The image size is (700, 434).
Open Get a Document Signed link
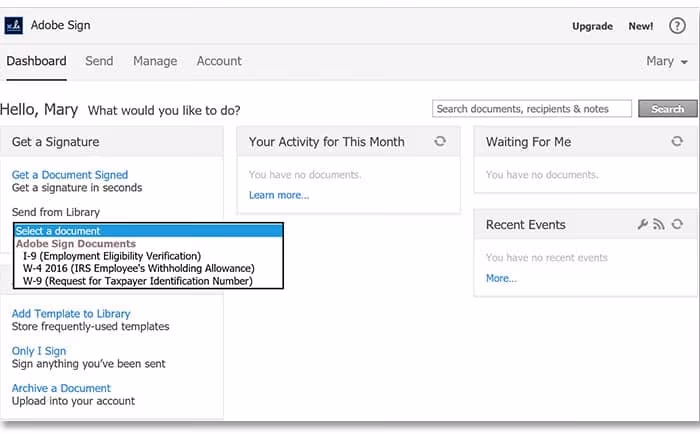click(70, 175)
